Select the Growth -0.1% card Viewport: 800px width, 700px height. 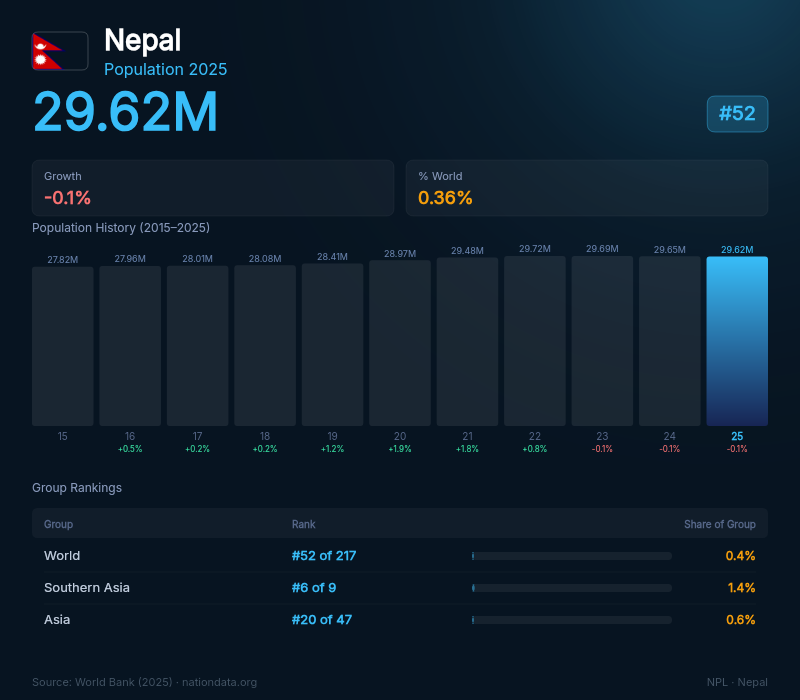(x=213, y=188)
